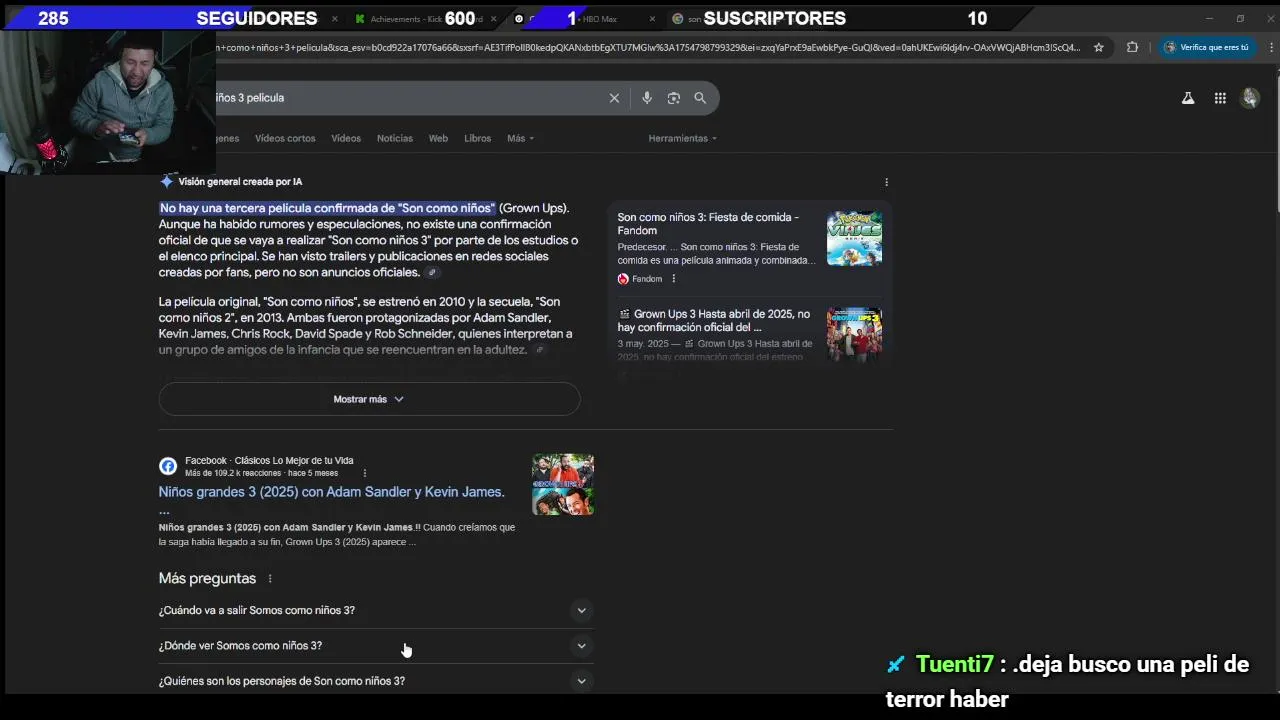Open Search Labs flask icon
1280x720 pixels.
(1188, 98)
